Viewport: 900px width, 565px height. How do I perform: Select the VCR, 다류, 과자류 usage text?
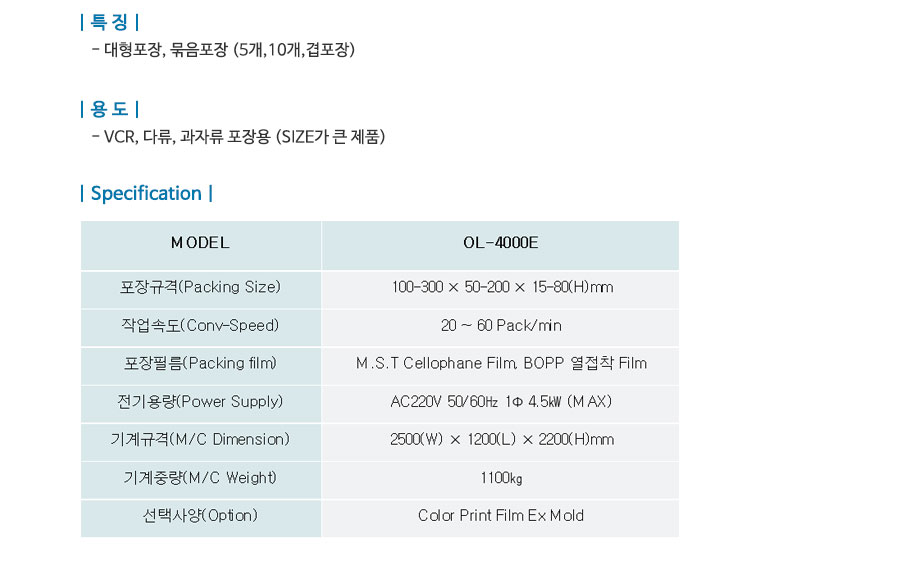pos(244,136)
